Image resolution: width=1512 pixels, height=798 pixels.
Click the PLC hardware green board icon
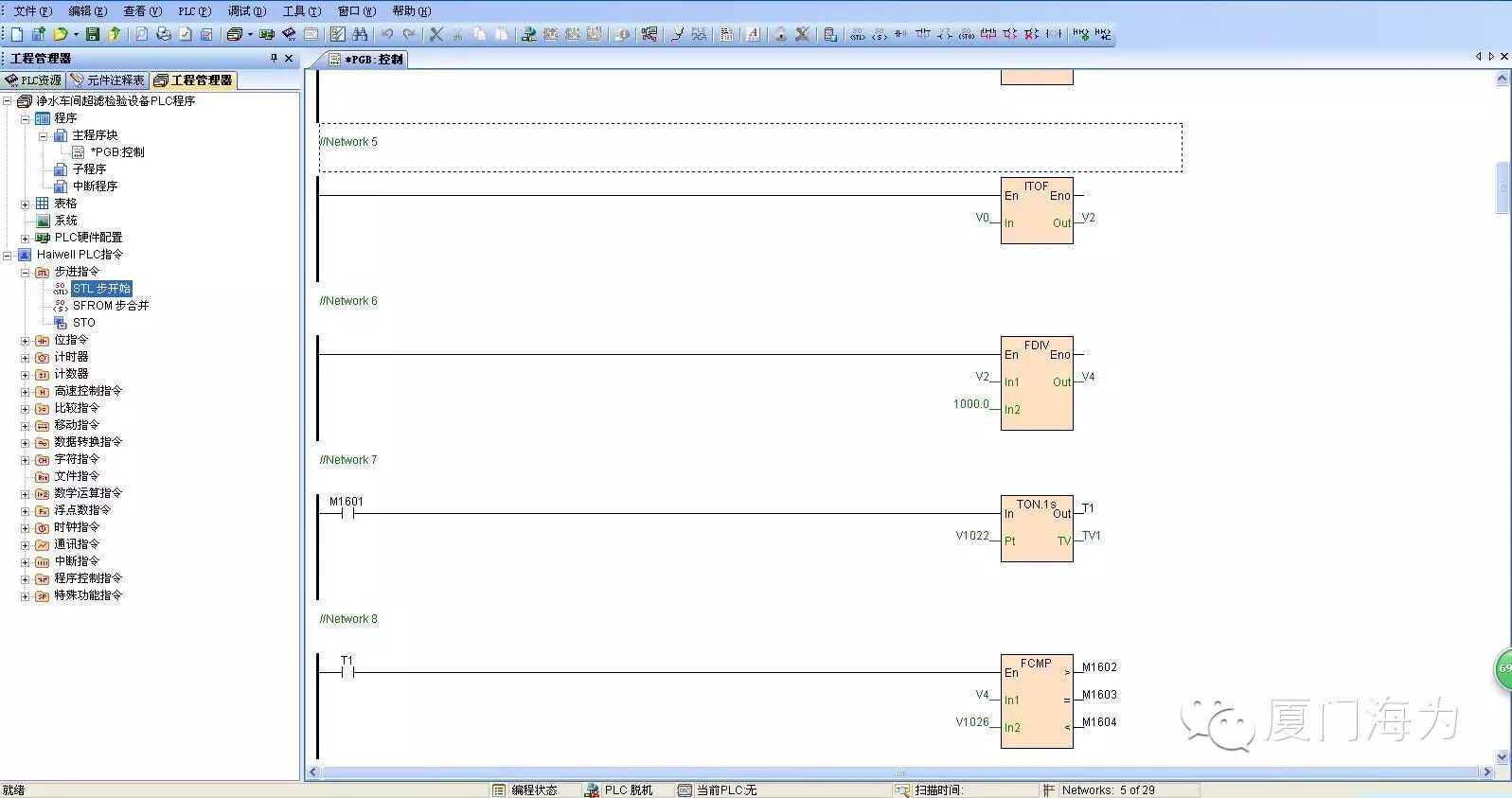click(266, 34)
